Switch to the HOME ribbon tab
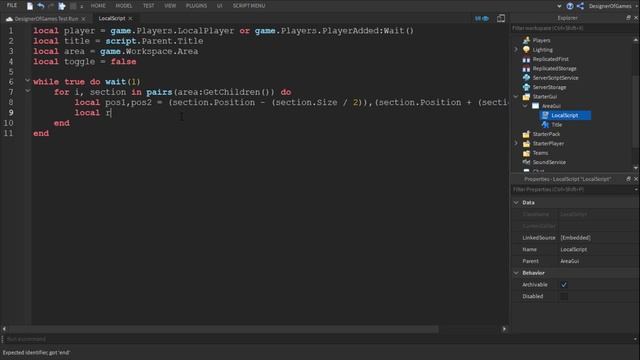The image size is (640, 360). point(98,6)
